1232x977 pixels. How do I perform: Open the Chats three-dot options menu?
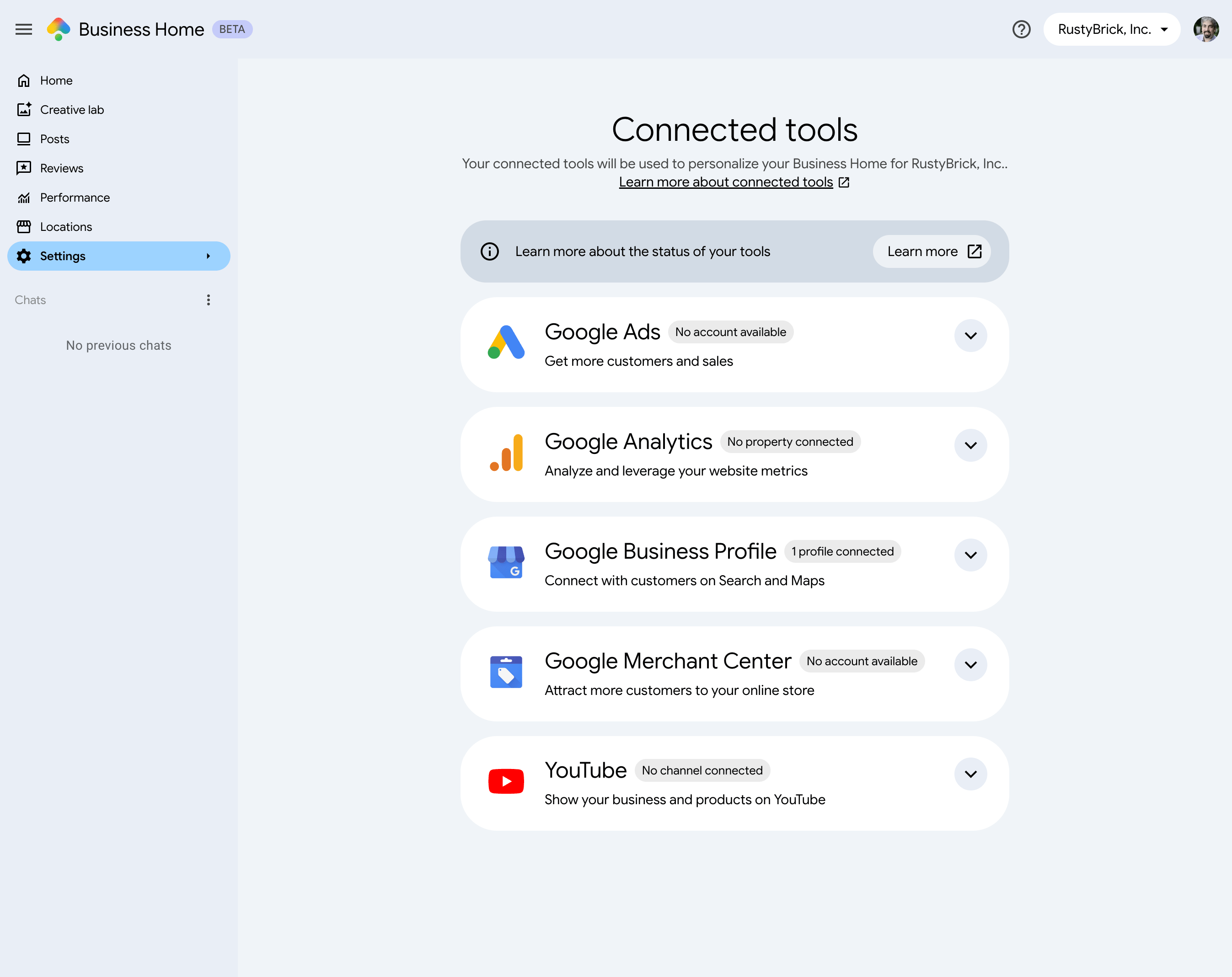click(x=209, y=300)
